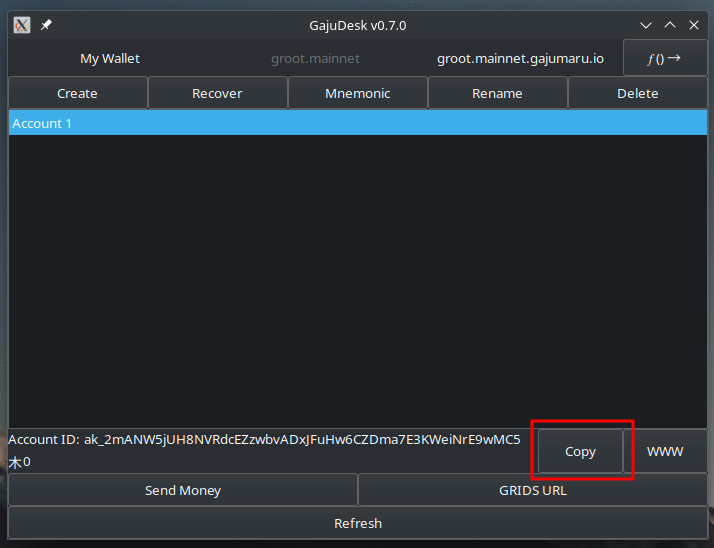The width and height of the screenshot is (714, 548).
Task: Click the Account ID address text
Action: 300,440
